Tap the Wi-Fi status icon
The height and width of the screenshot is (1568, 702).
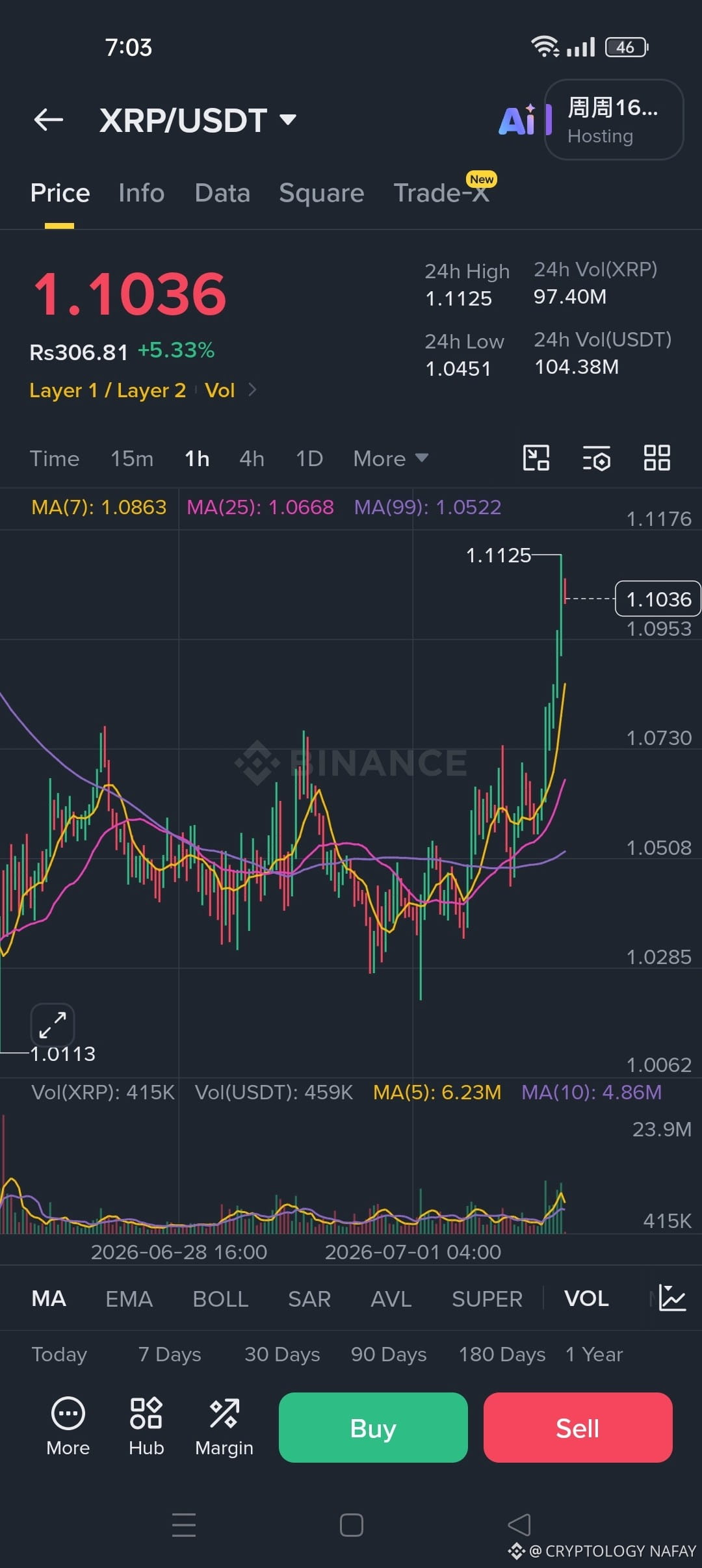click(545, 47)
